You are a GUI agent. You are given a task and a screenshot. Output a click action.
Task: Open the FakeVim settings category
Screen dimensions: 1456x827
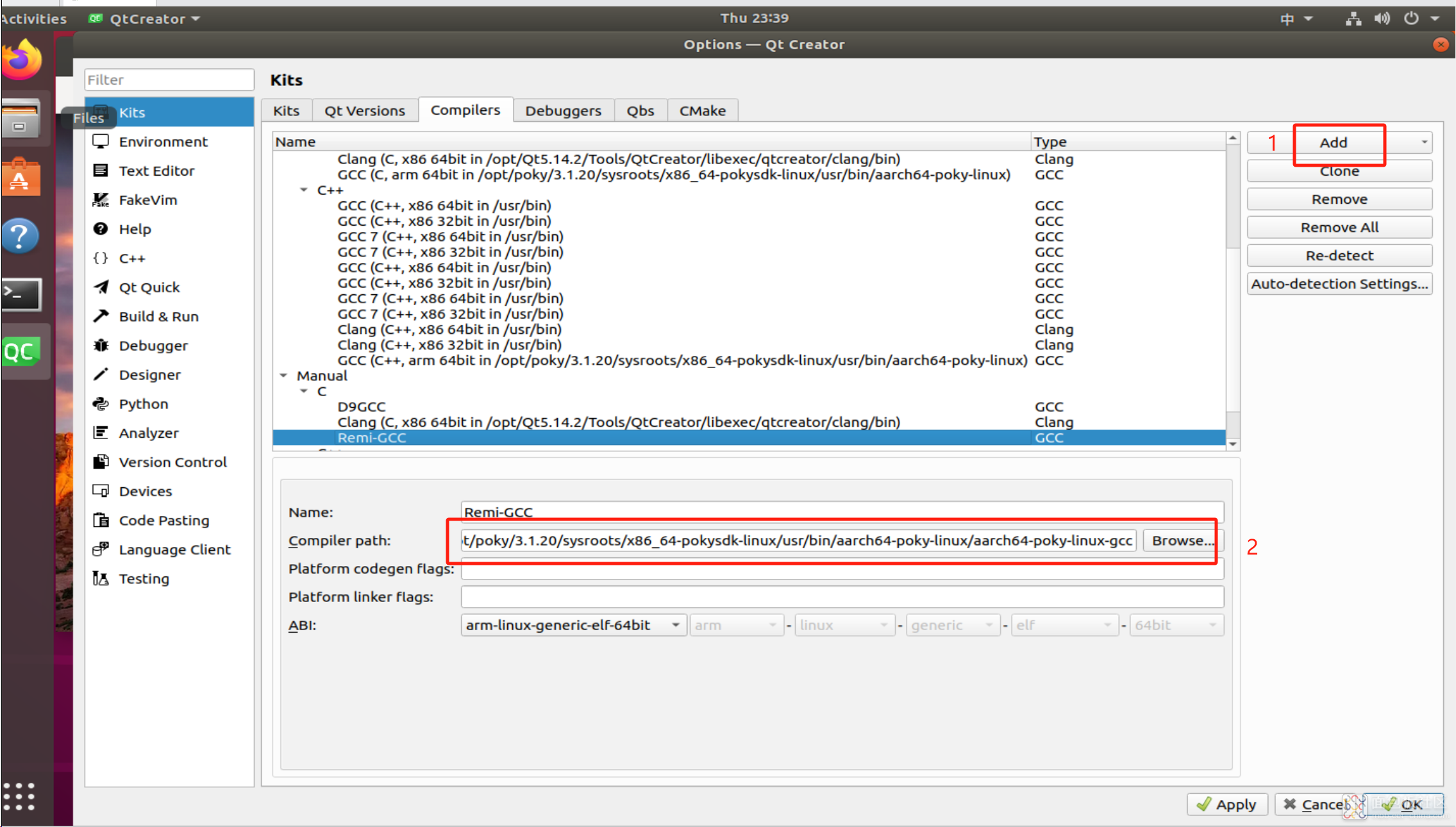169,200
